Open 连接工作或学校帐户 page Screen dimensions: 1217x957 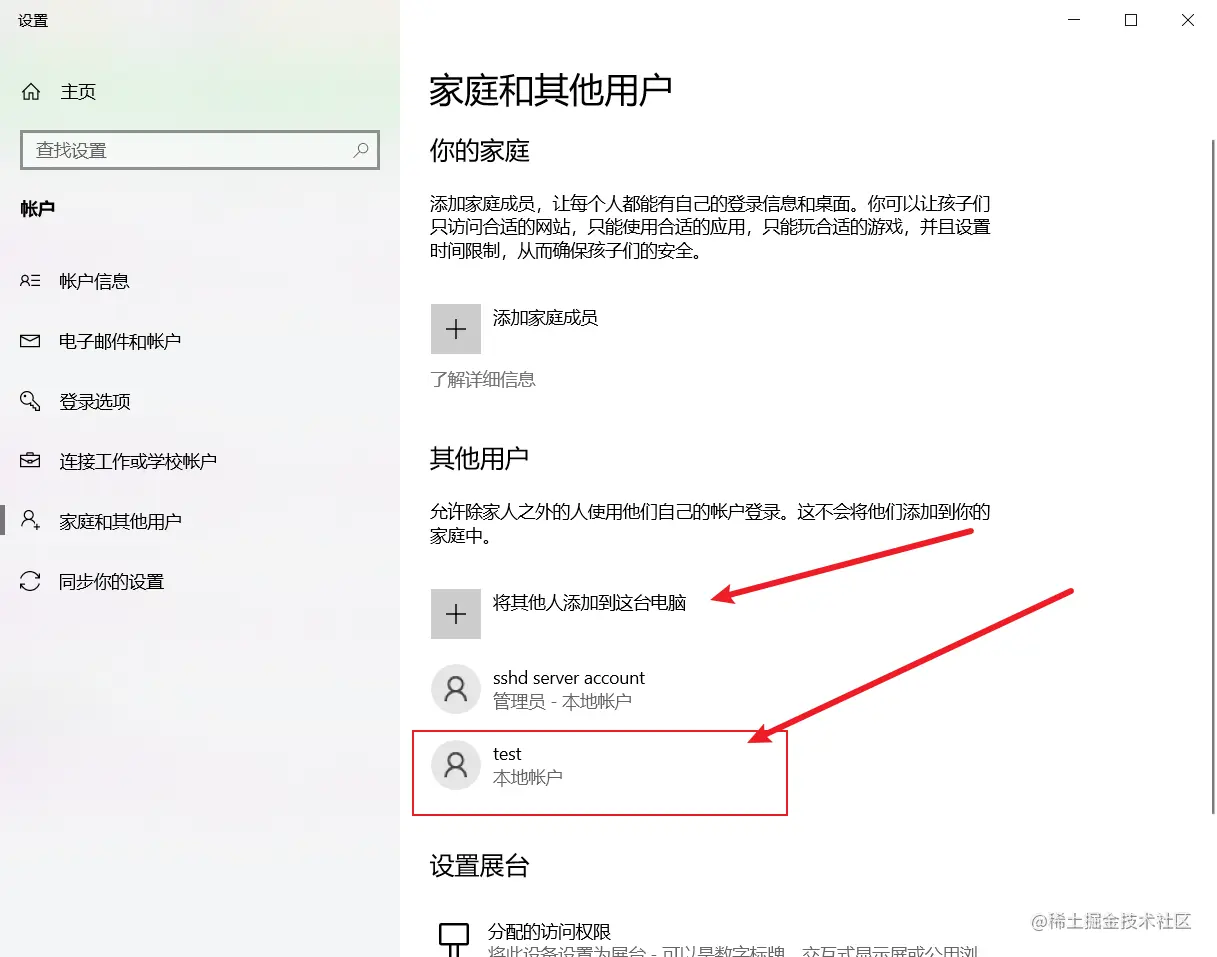click(138, 461)
